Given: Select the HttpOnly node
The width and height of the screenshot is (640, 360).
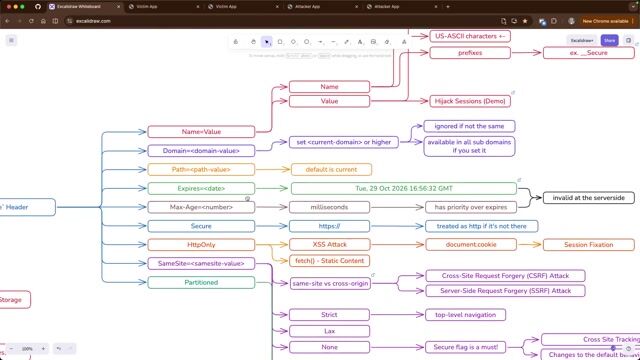Looking at the screenshot, I should click(x=201, y=244).
